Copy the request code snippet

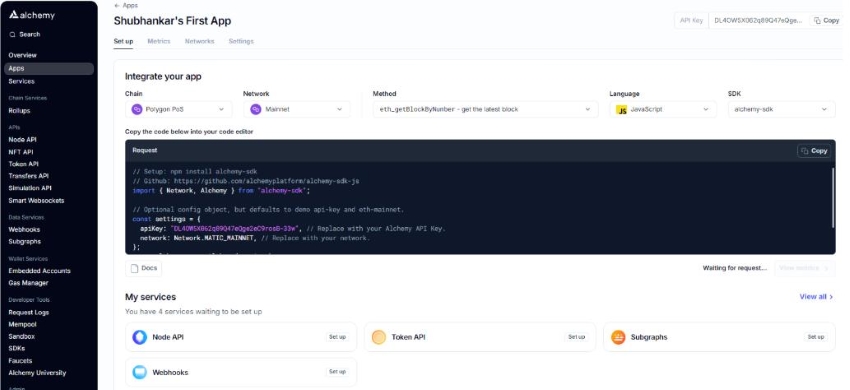[x=814, y=151]
